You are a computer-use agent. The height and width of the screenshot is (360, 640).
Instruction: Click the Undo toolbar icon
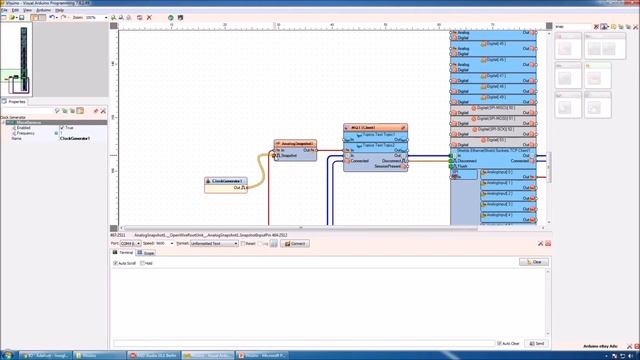tap(51, 18)
